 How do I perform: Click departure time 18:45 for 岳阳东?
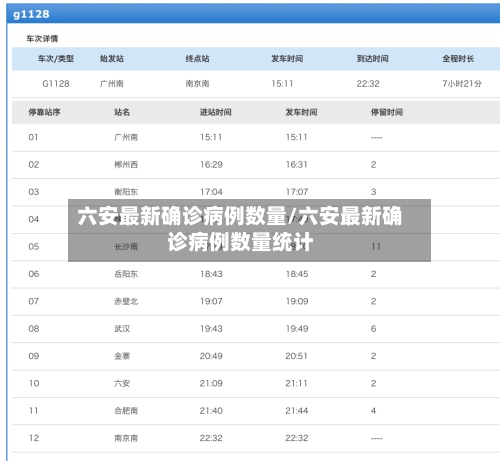point(297,274)
